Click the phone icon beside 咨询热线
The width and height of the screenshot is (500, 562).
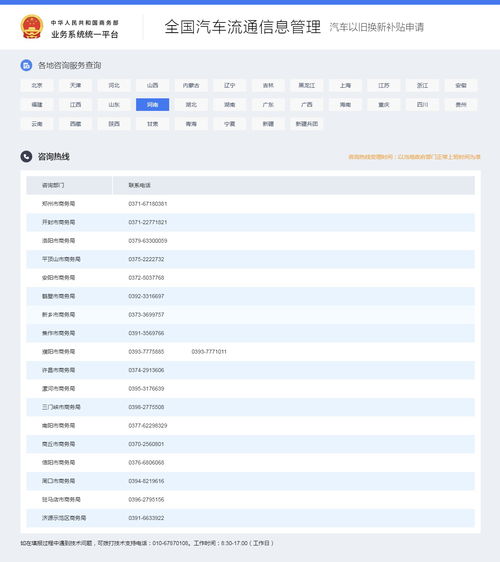(26, 156)
